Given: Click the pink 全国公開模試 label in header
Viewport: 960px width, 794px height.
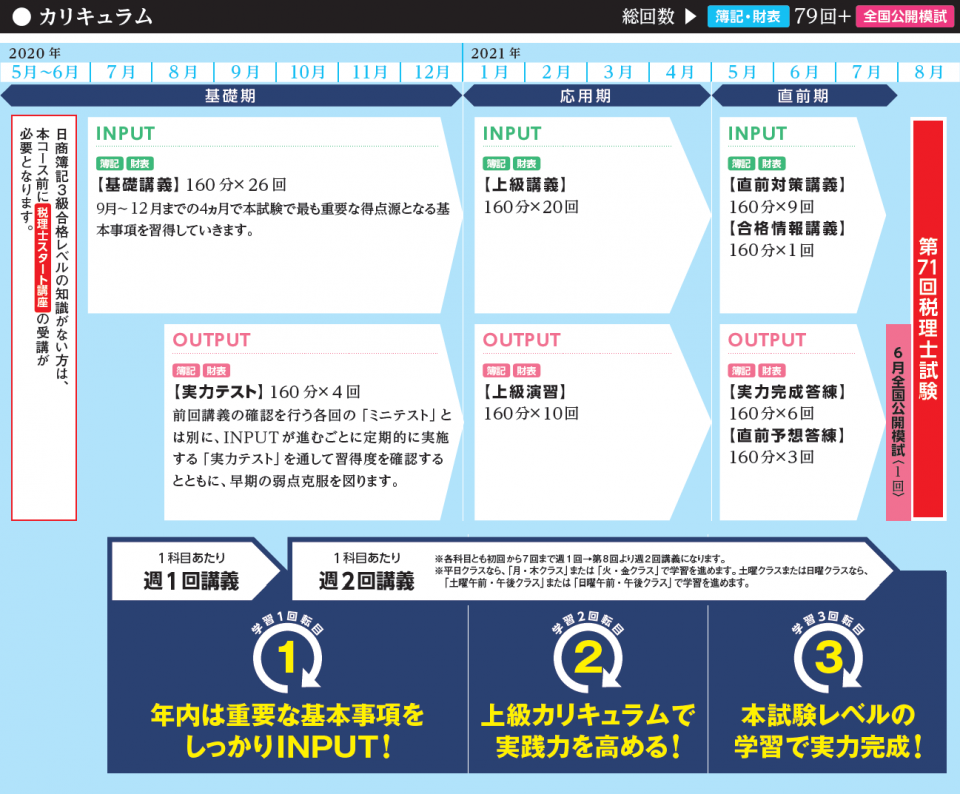Looking at the screenshot, I should (905, 17).
